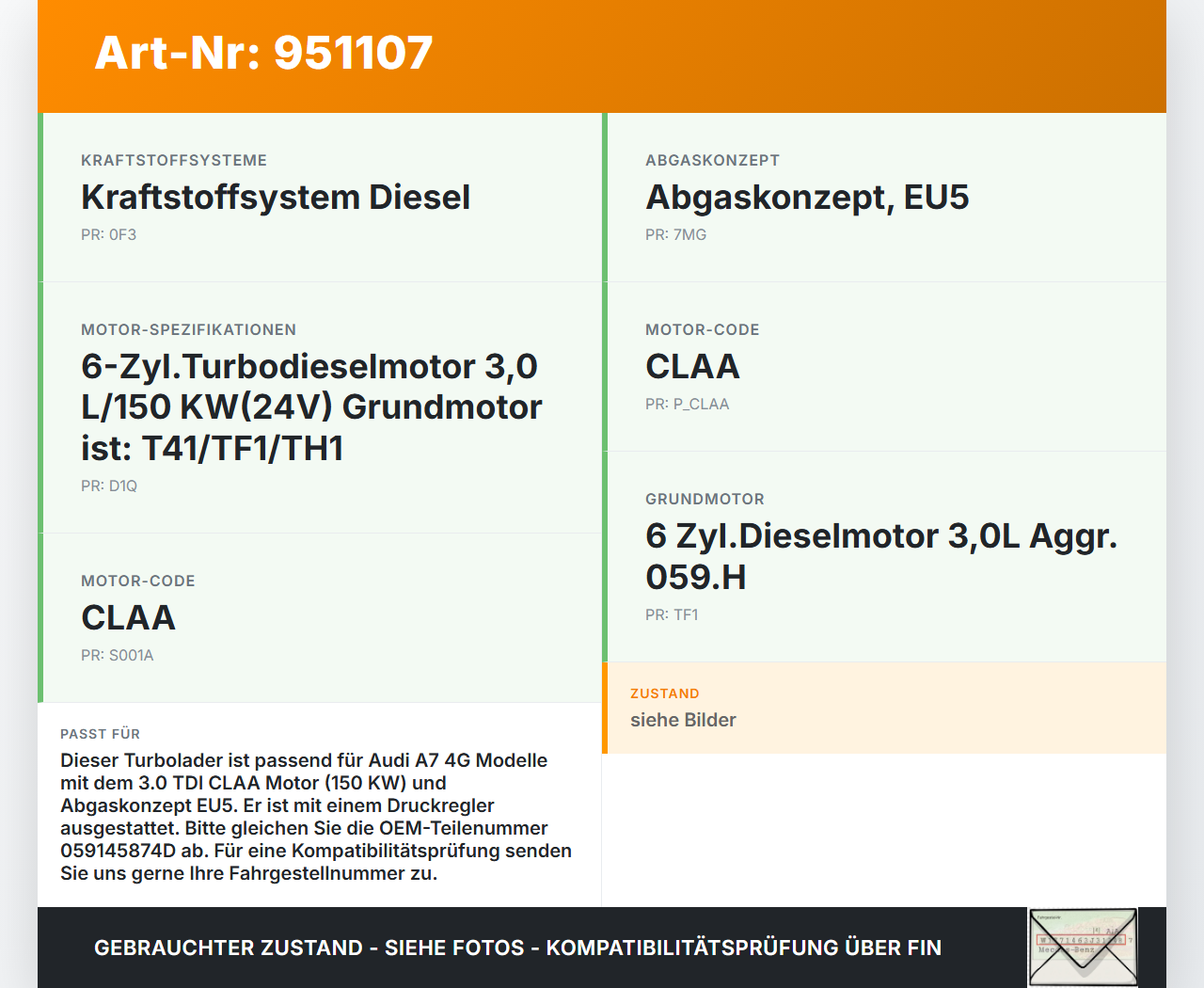Open the Fahrgestellnummer envelope thumbnail
This screenshot has width=1204, height=988.
[x=1083, y=947]
